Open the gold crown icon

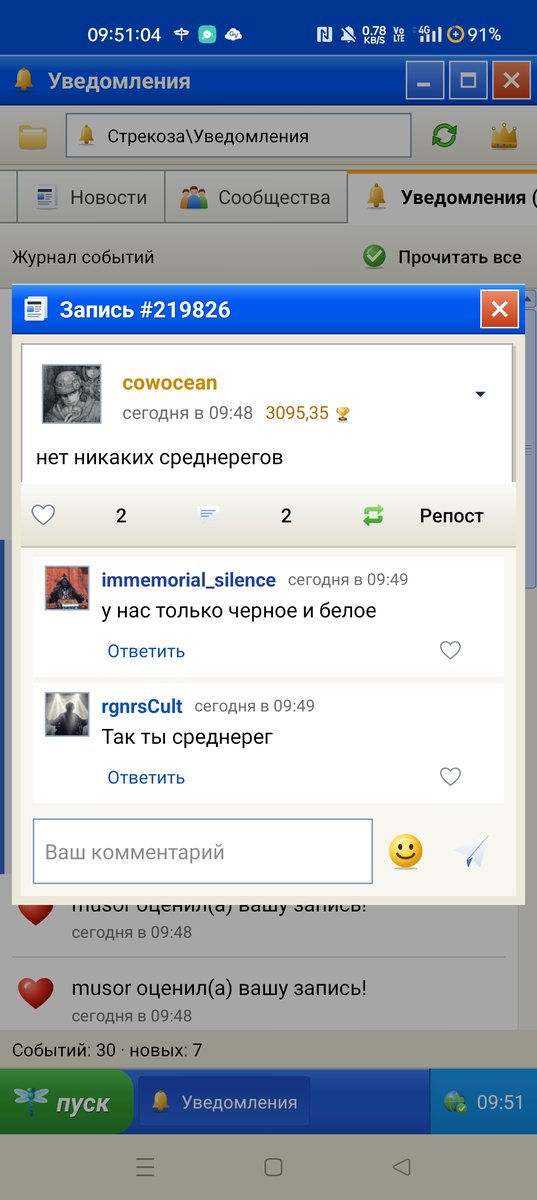click(503, 136)
